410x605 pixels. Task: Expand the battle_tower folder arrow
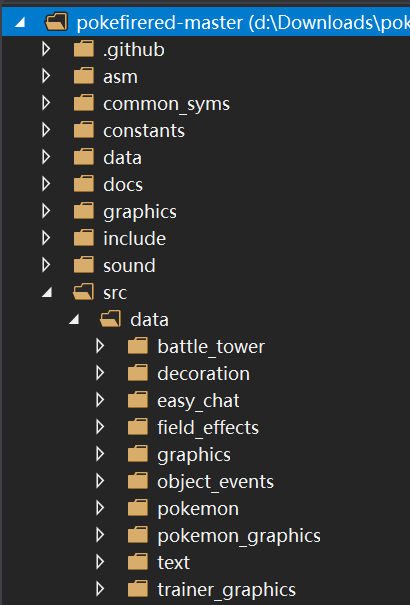coord(100,346)
